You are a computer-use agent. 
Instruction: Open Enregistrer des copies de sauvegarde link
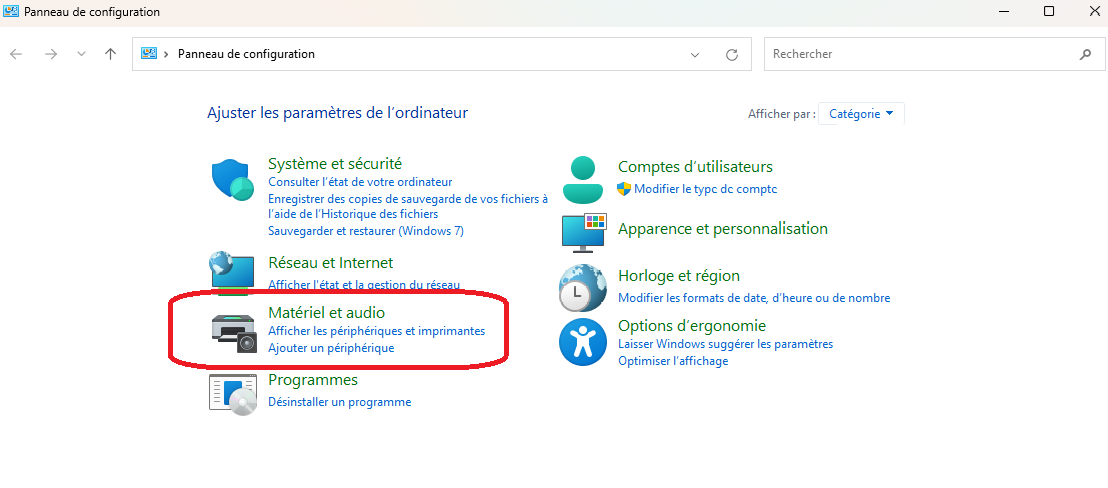click(408, 206)
